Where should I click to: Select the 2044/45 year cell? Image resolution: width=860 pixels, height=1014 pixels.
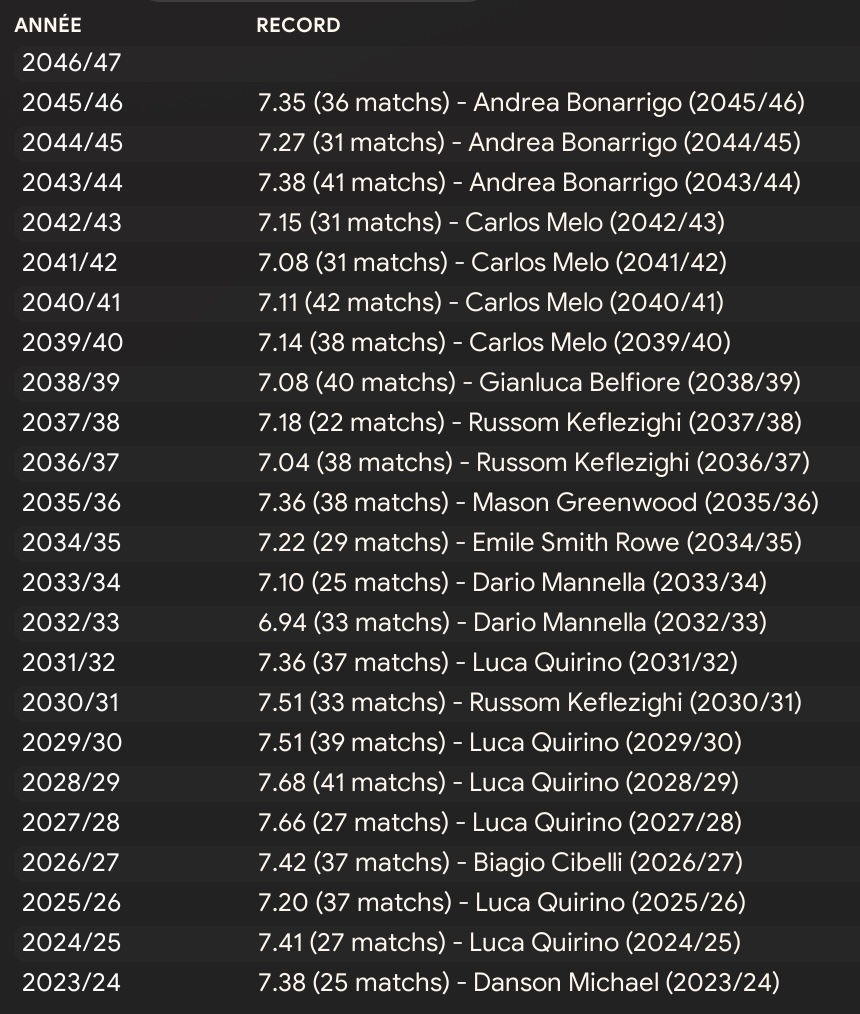72,143
